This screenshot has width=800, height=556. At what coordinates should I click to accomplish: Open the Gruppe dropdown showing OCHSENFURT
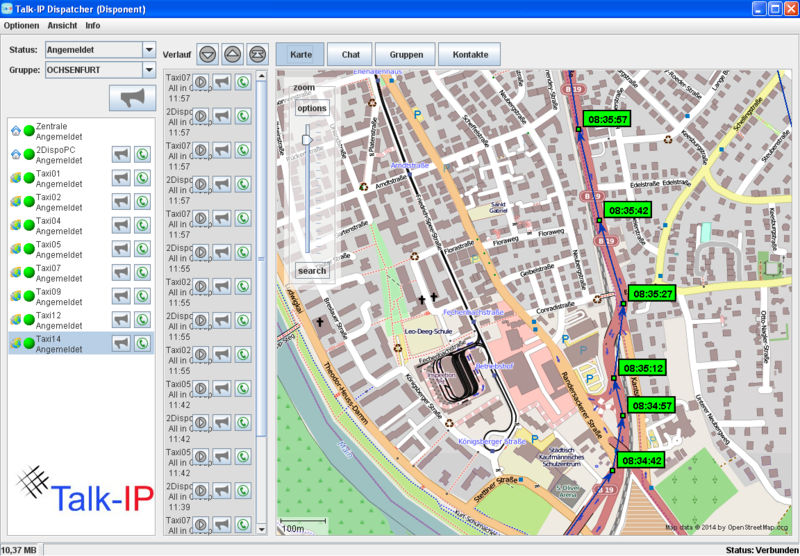click(149, 70)
